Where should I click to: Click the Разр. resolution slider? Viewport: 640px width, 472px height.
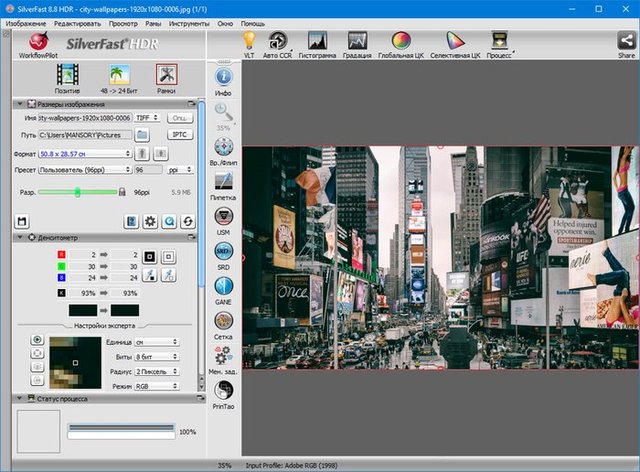point(76,192)
